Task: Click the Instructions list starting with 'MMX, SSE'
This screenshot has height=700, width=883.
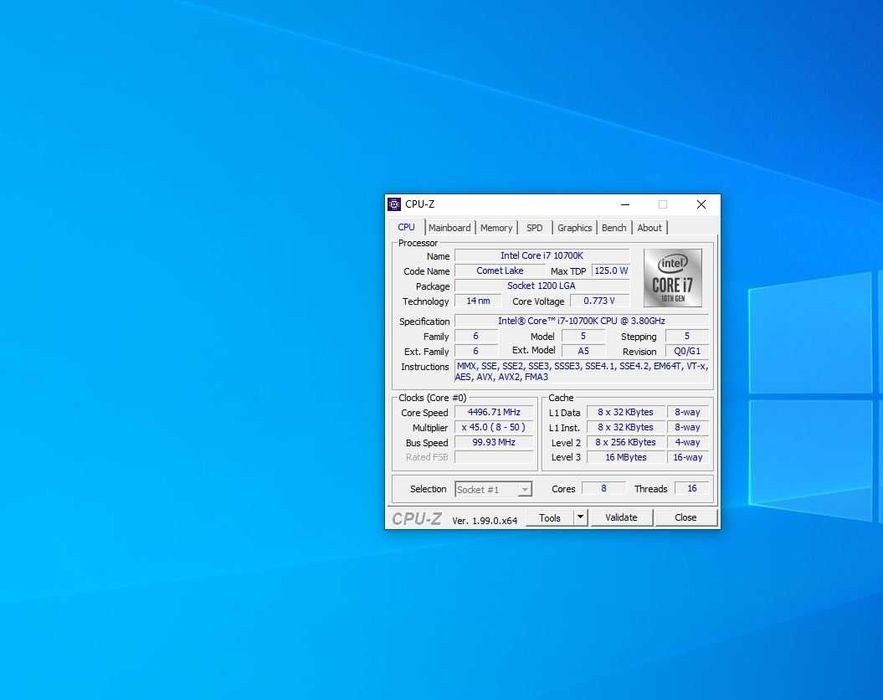Action: click(581, 372)
